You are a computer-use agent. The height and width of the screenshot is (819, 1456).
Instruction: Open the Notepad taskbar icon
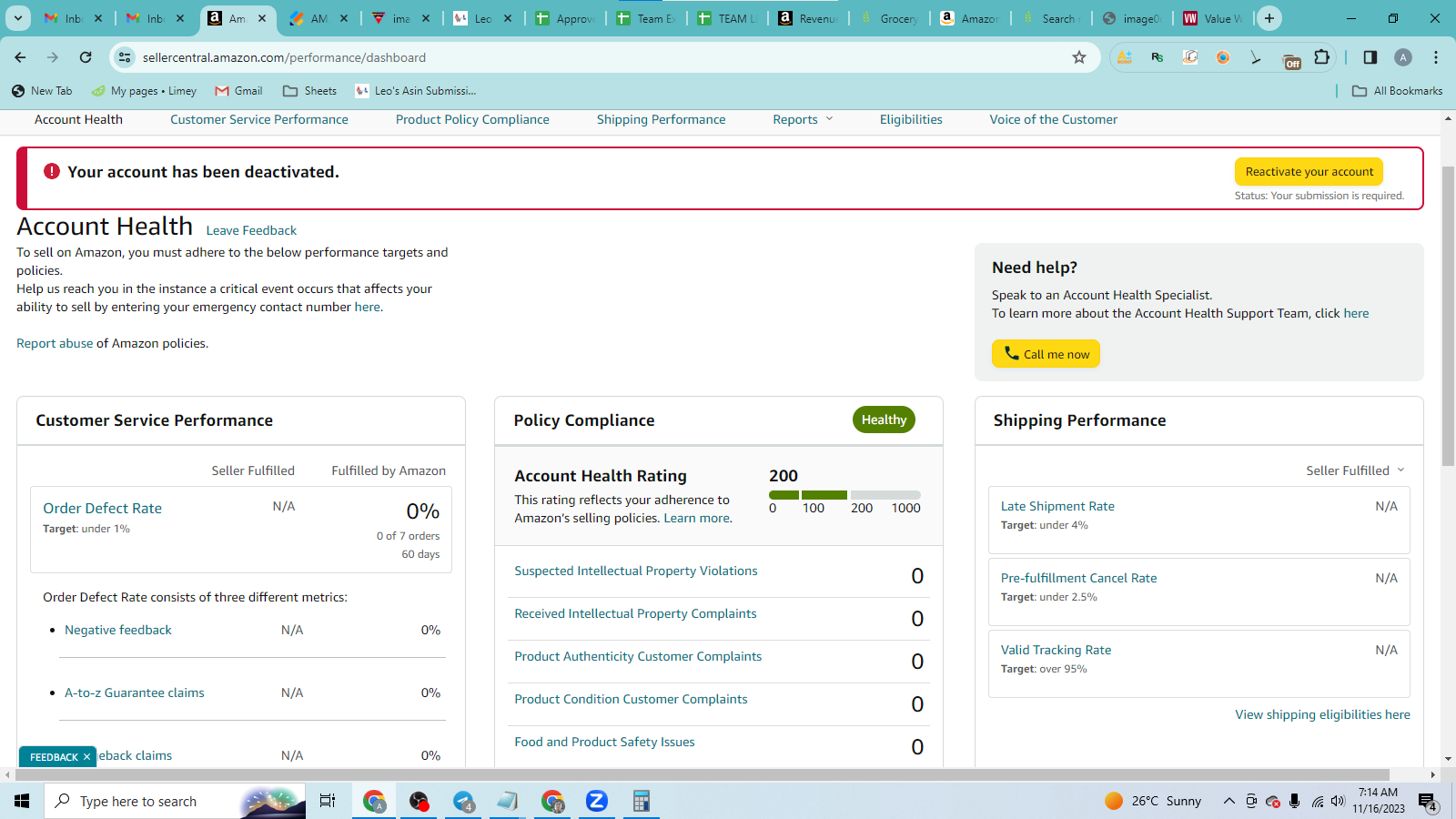[508, 801]
